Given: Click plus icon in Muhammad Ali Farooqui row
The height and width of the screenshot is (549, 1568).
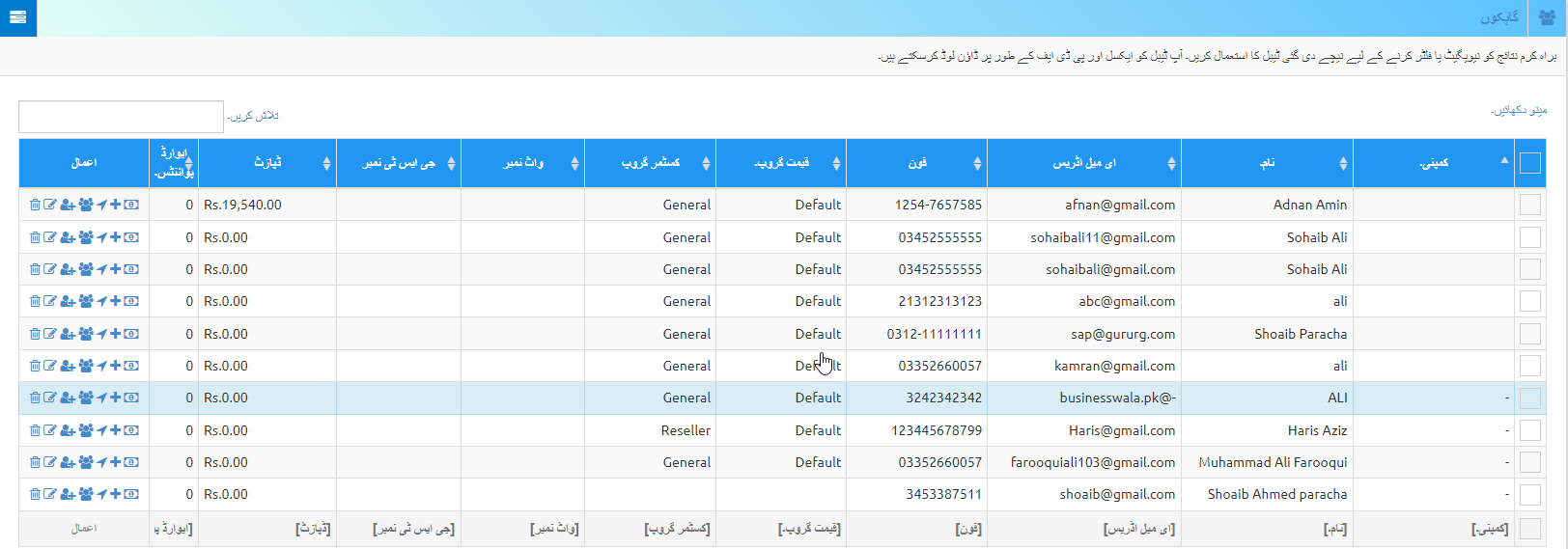Looking at the screenshot, I should click(116, 462).
